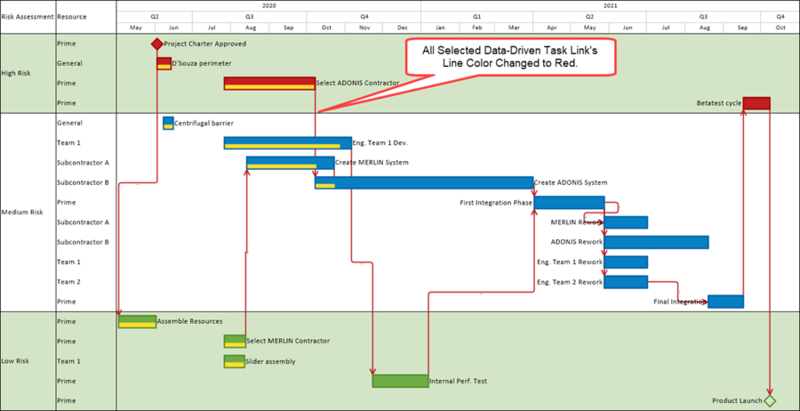This screenshot has width=800, height=411.
Task: Click the Final Integration blue task bar
Action: pyautogui.click(x=726, y=301)
